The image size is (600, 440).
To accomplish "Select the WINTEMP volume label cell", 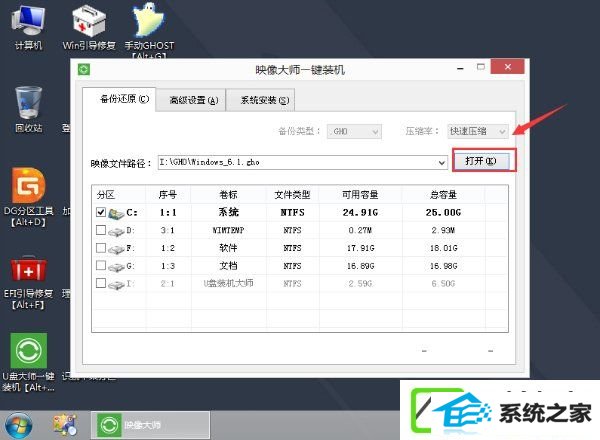I will click(x=228, y=230).
